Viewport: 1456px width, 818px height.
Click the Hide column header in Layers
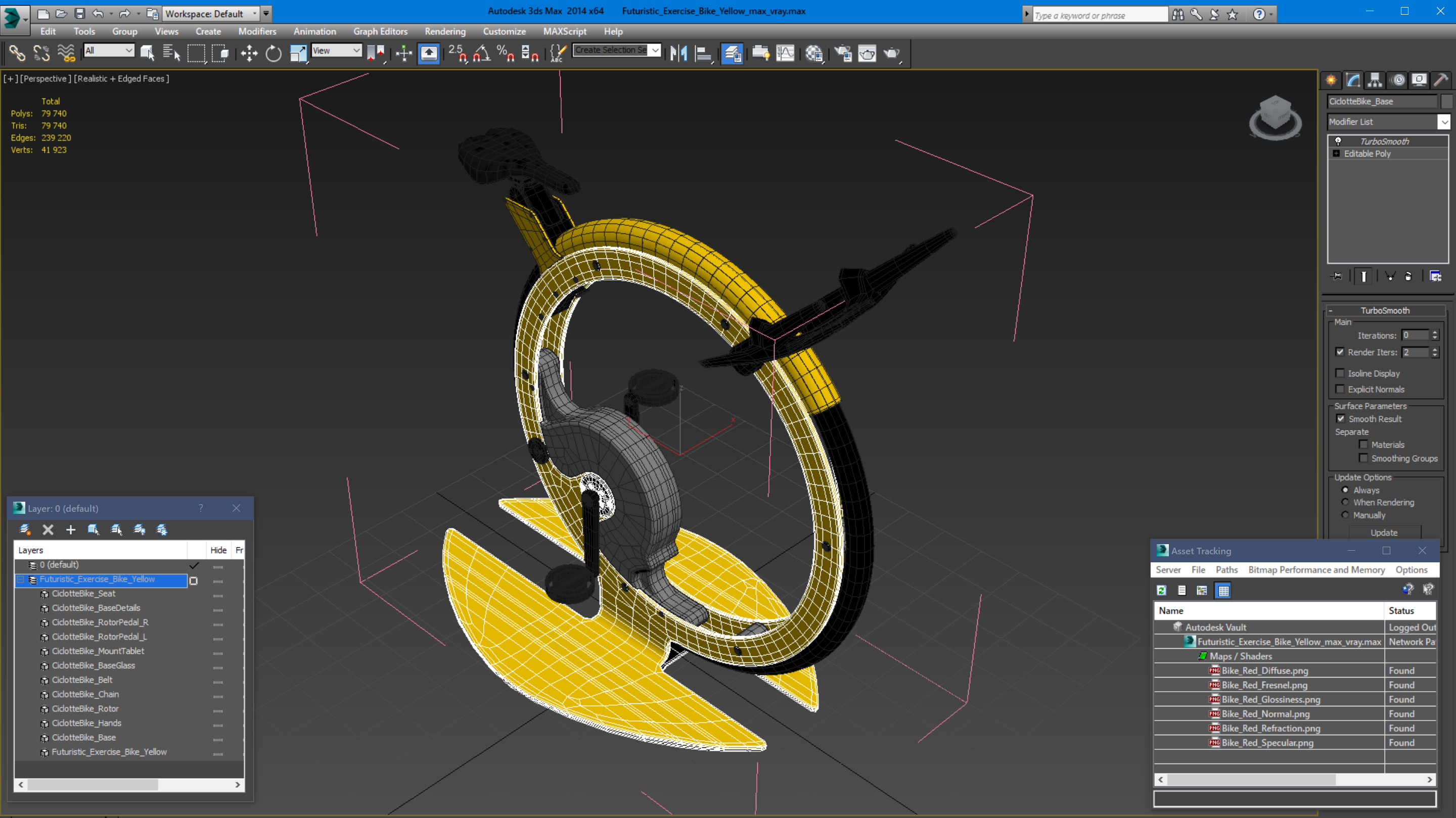tap(218, 550)
